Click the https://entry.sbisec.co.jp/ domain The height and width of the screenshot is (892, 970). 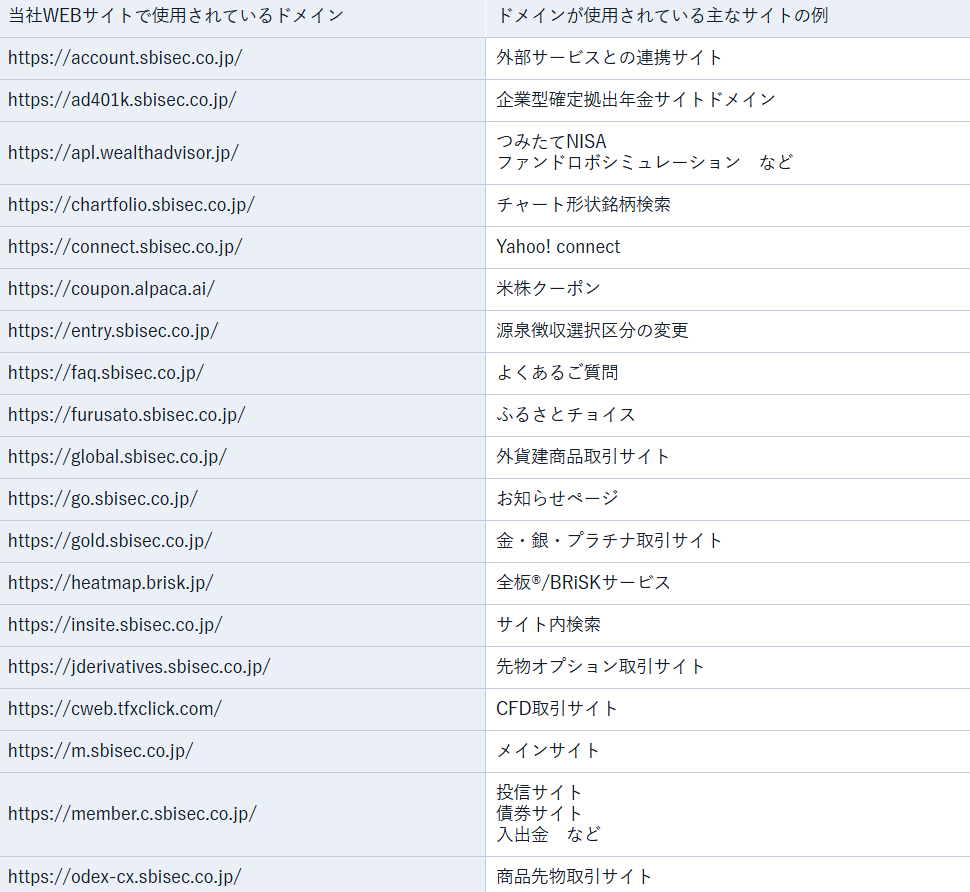pyautogui.click(x=113, y=331)
